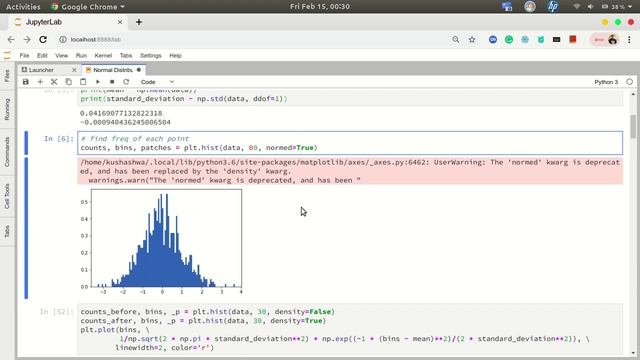Click the HP icon in the top bar
The width and height of the screenshot is (640, 360).
pos(553,7)
